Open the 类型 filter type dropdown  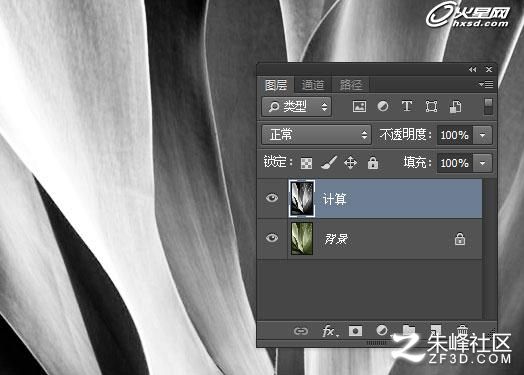pos(296,107)
